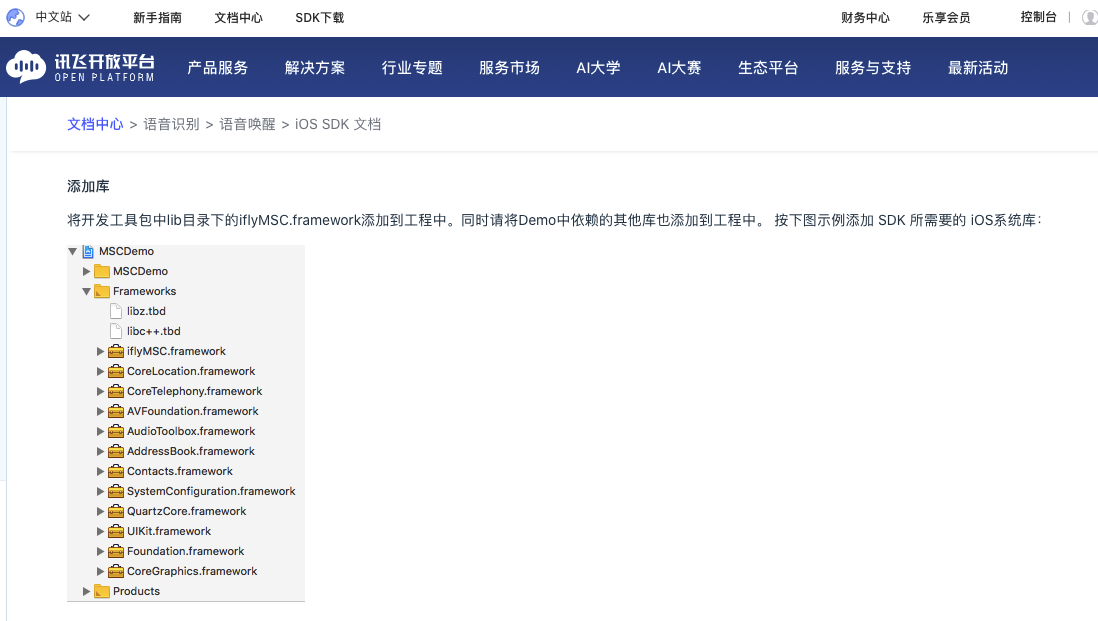
Task: Click the iOS SDK 文档 breadcrumb
Action: pos(338,125)
